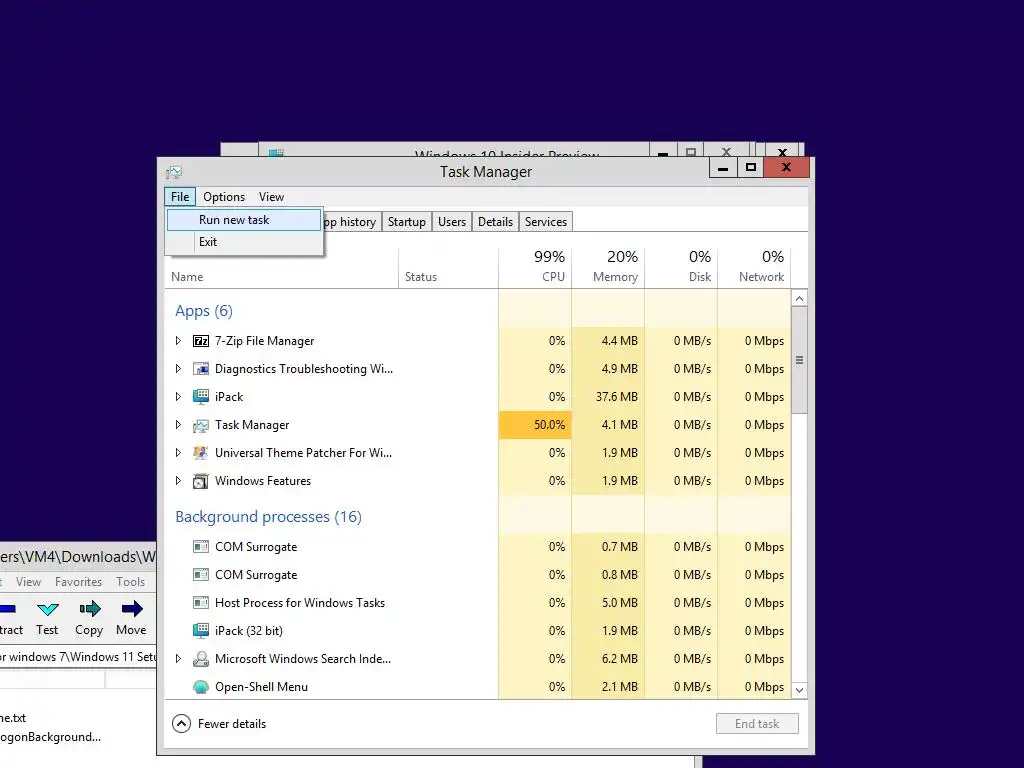Click the Windows Features icon

click(200, 481)
